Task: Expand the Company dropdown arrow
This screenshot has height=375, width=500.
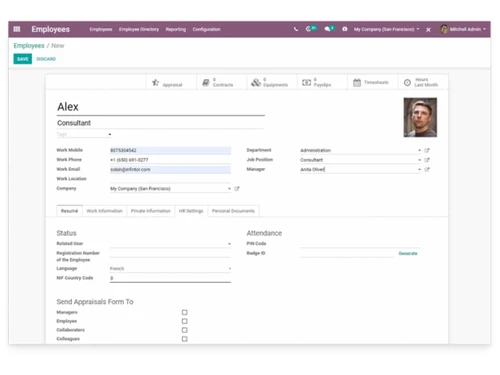Action: [x=229, y=189]
